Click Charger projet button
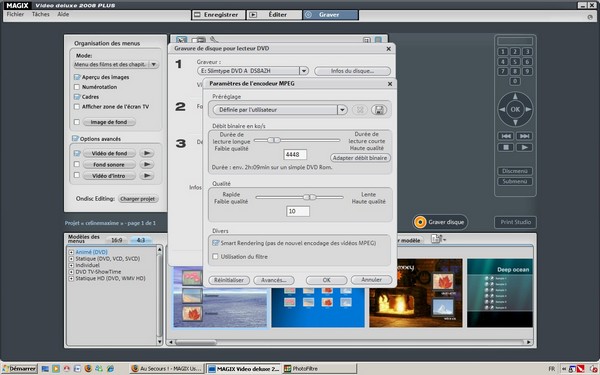The width and height of the screenshot is (600, 375). [x=138, y=199]
